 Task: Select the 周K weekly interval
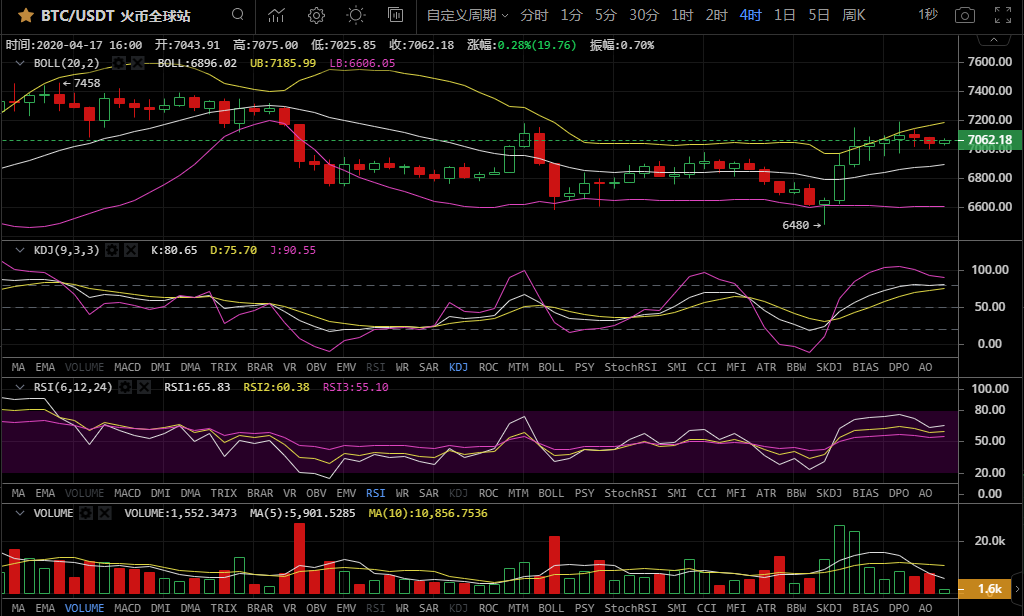pos(854,15)
